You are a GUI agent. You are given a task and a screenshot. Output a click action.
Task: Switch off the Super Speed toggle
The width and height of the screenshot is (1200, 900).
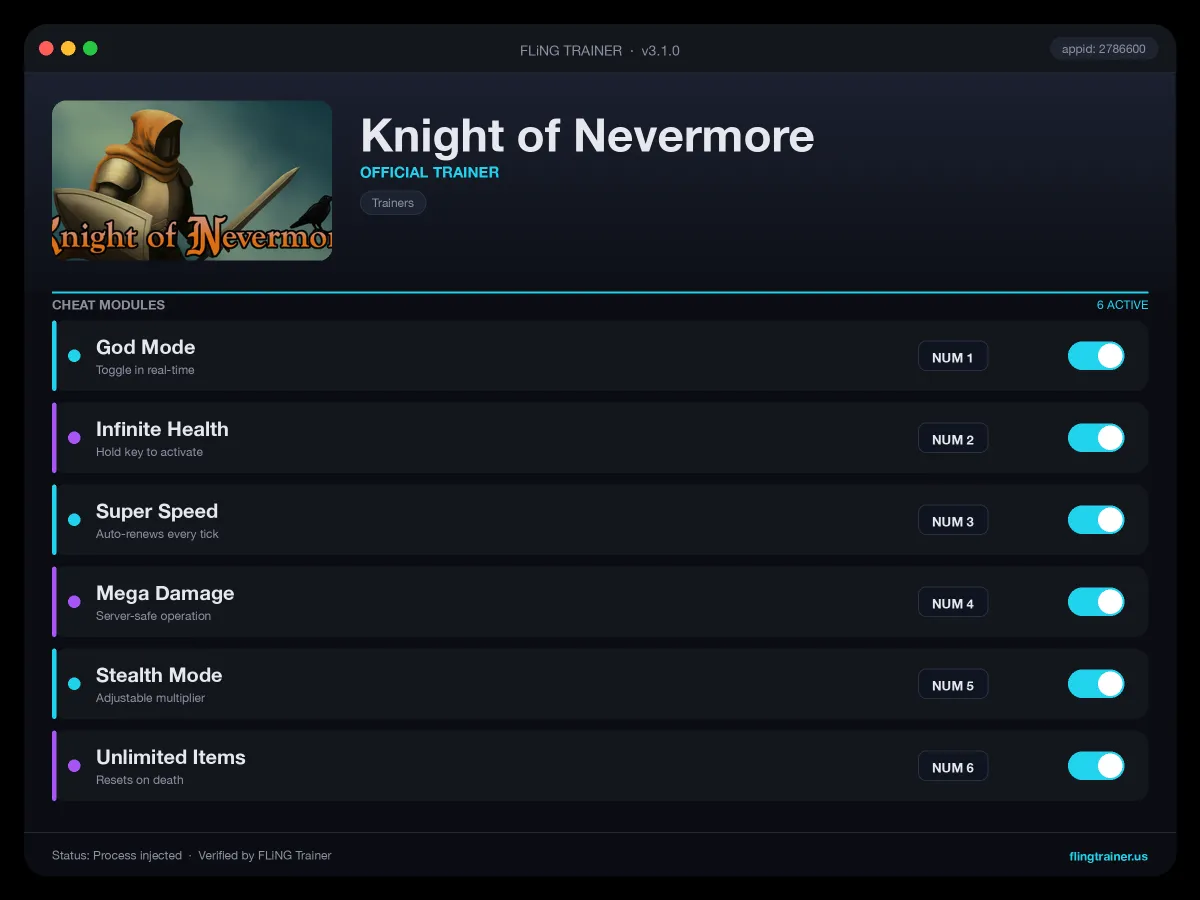[x=1096, y=520]
